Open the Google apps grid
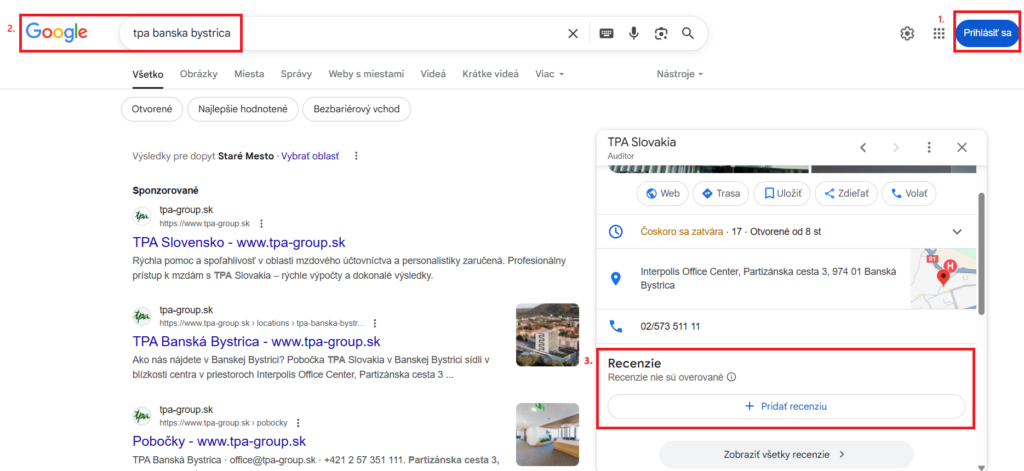 [x=939, y=33]
